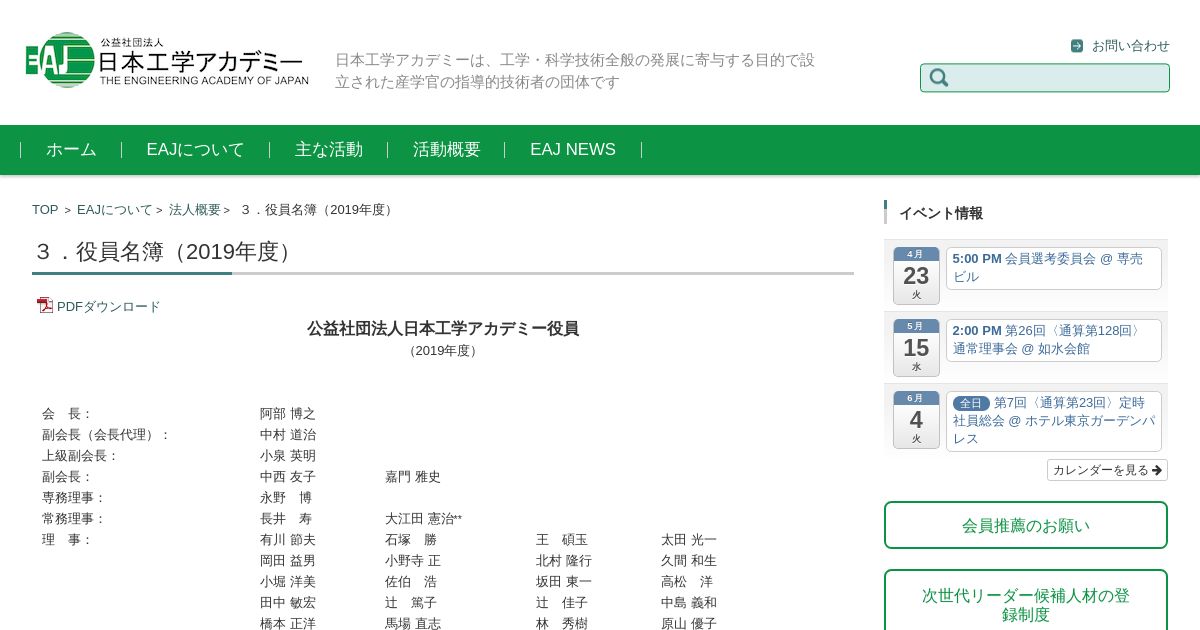Open the ホーム menu item
Image resolution: width=1200 pixels, height=630 pixels.
pyautogui.click(x=71, y=150)
